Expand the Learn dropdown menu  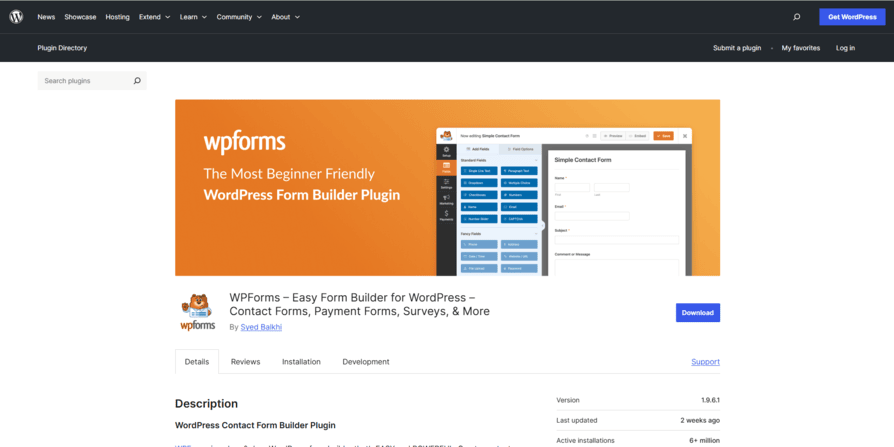(193, 17)
